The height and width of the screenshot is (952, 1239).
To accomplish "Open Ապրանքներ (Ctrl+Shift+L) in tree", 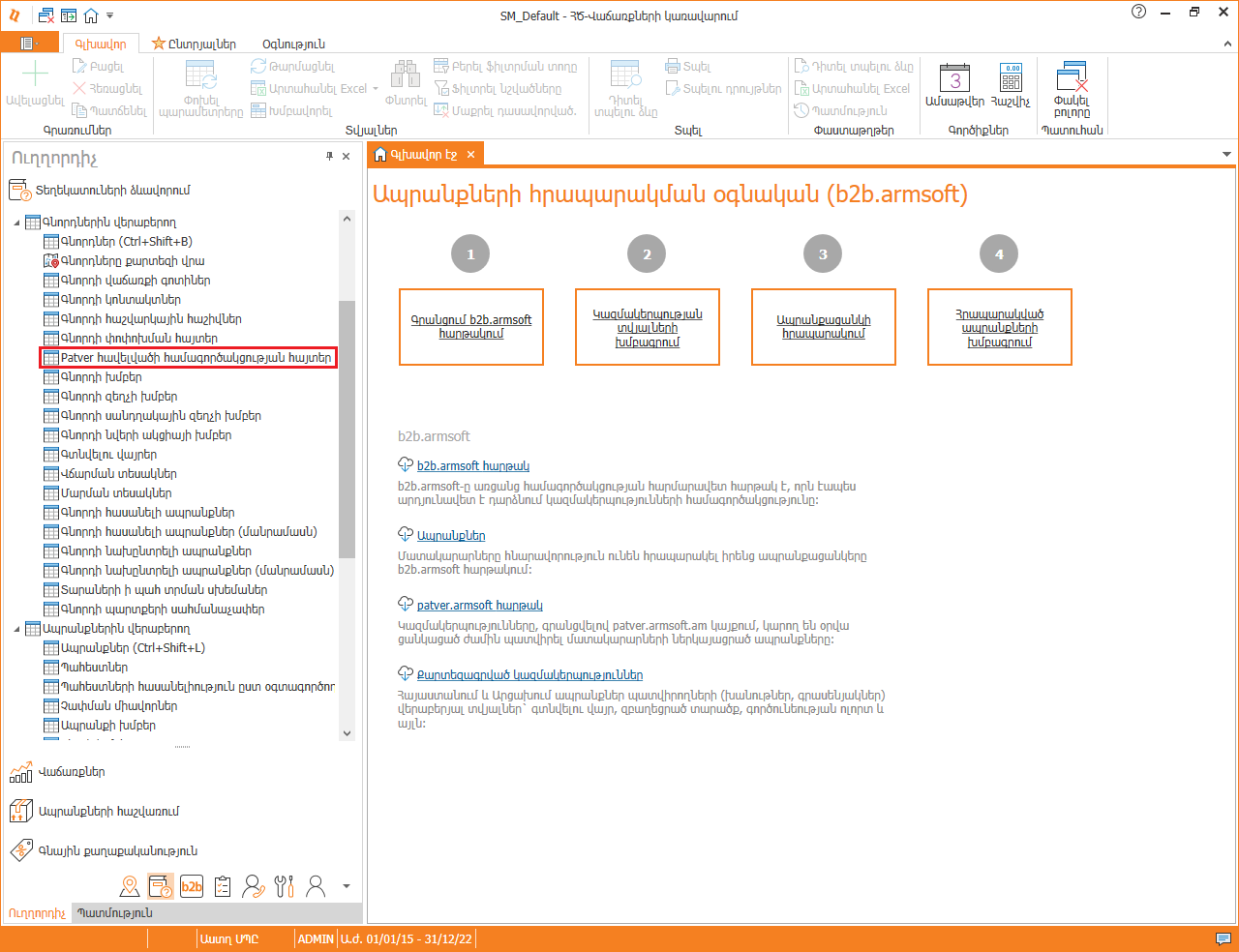I will point(125,648).
